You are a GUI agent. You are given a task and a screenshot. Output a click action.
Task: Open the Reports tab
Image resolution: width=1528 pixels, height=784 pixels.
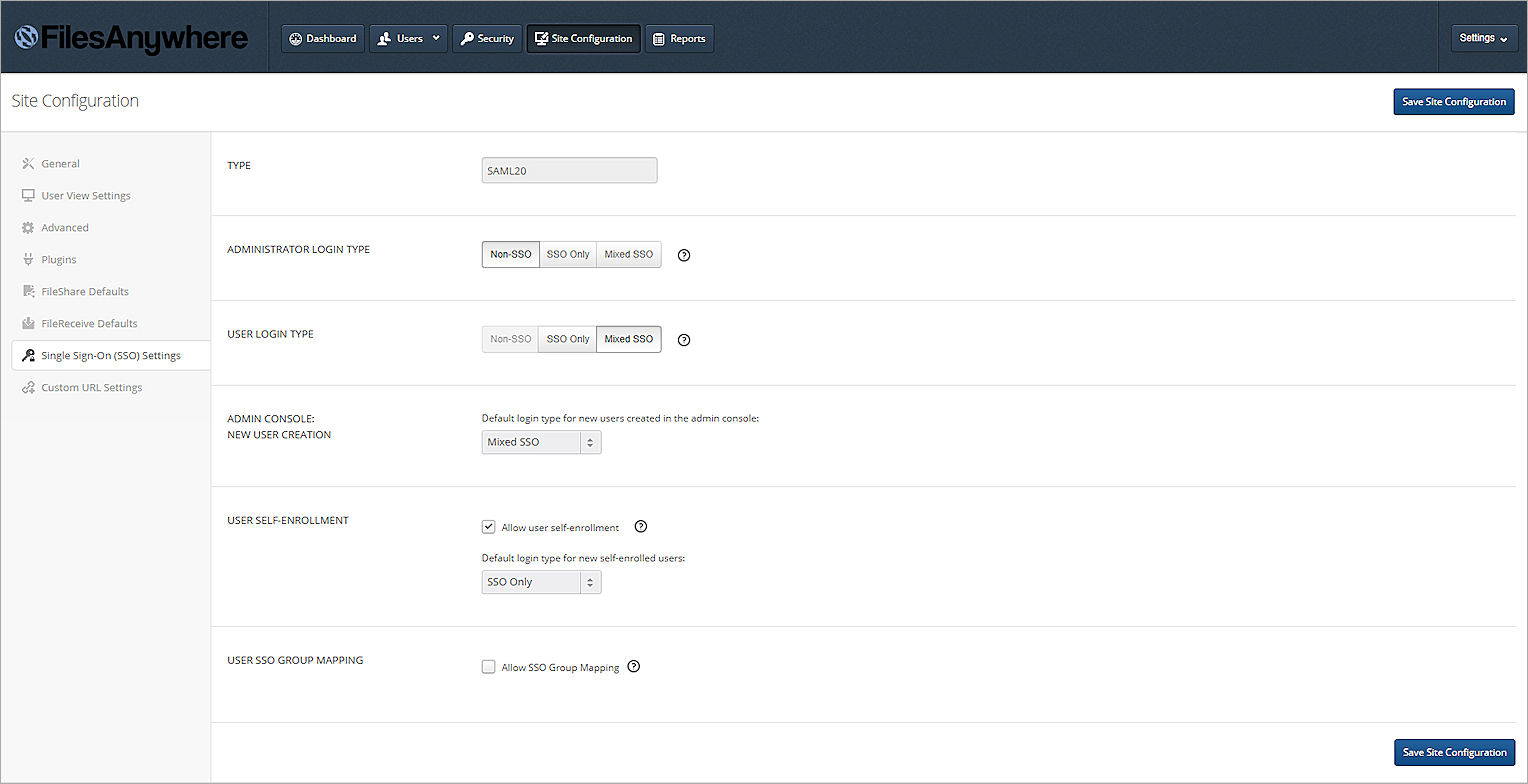coord(679,39)
